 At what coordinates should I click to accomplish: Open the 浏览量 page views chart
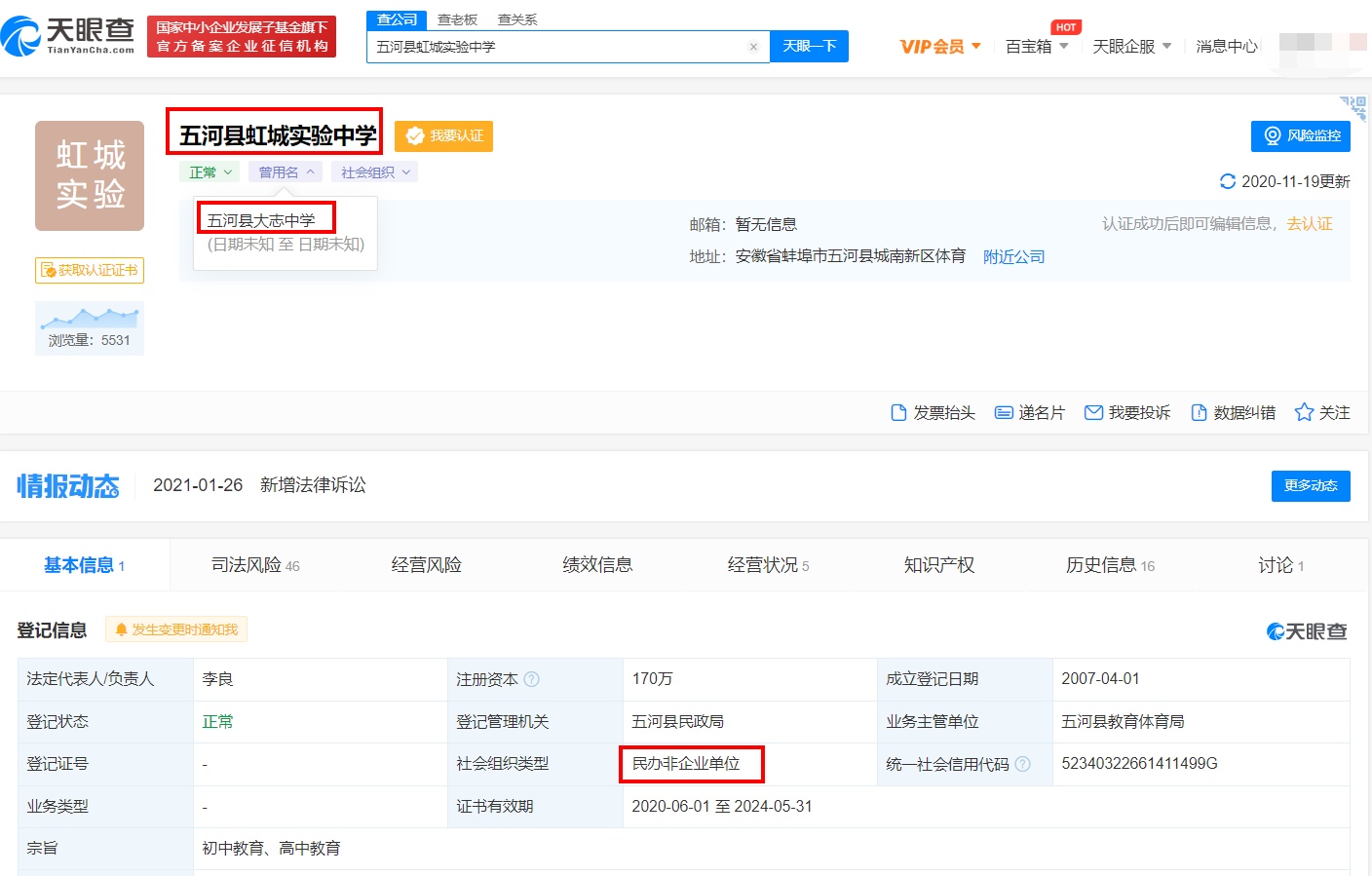pyautogui.click(x=90, y=328)
